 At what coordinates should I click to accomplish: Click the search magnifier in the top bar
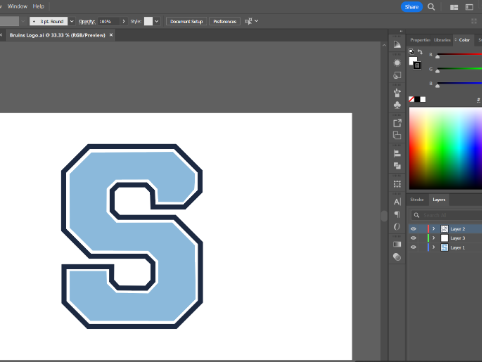431,7
